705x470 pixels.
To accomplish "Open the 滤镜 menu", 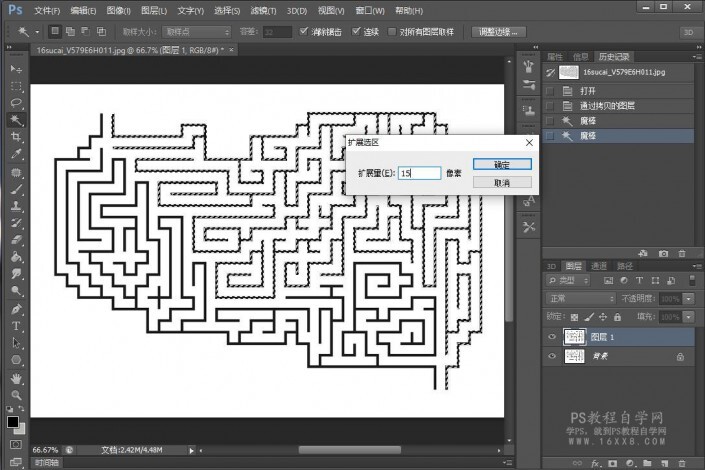I will (265, 9).
